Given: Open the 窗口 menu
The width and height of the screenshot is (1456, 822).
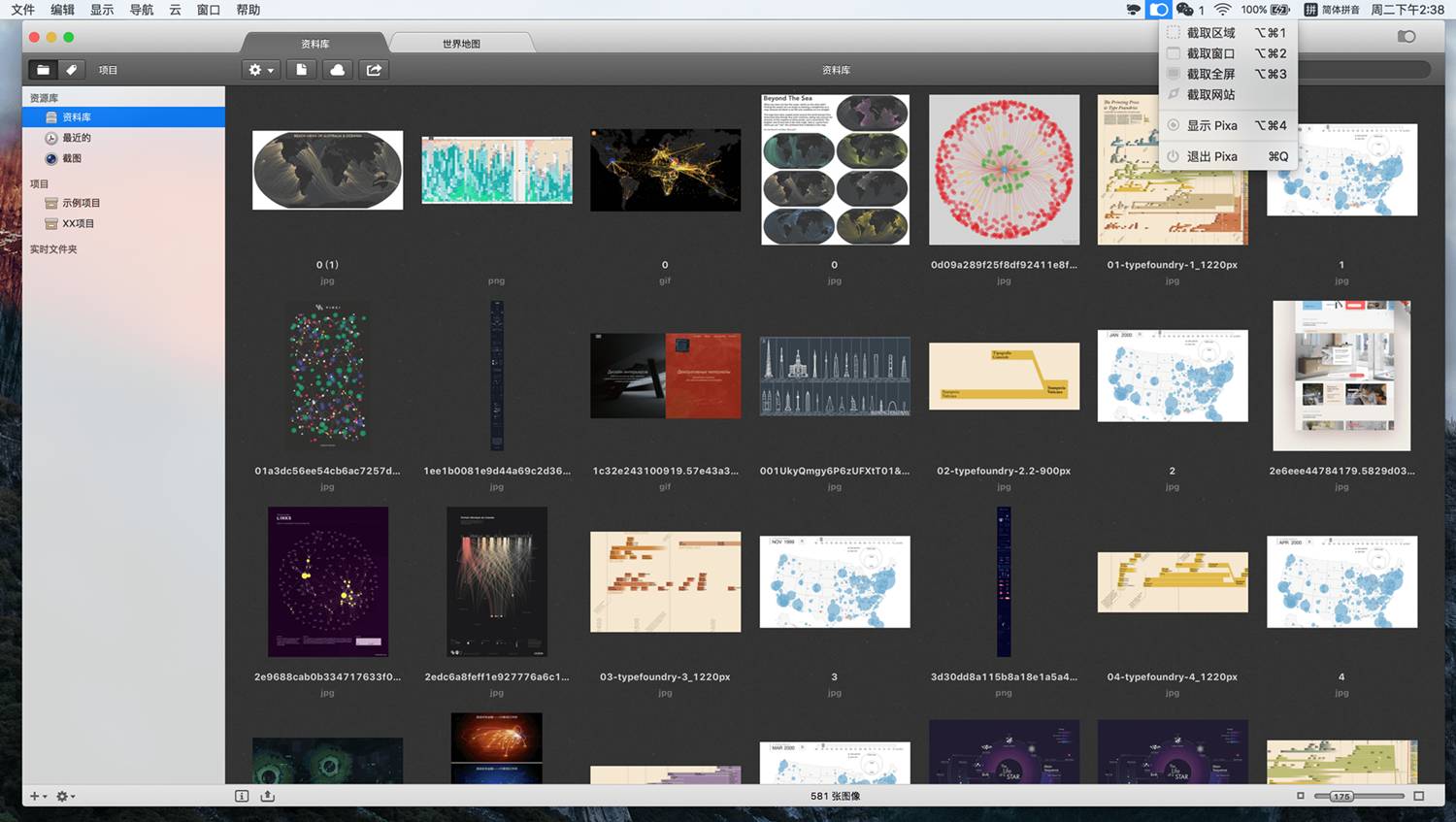Looking at the screenshot, I should pos(209,10).
